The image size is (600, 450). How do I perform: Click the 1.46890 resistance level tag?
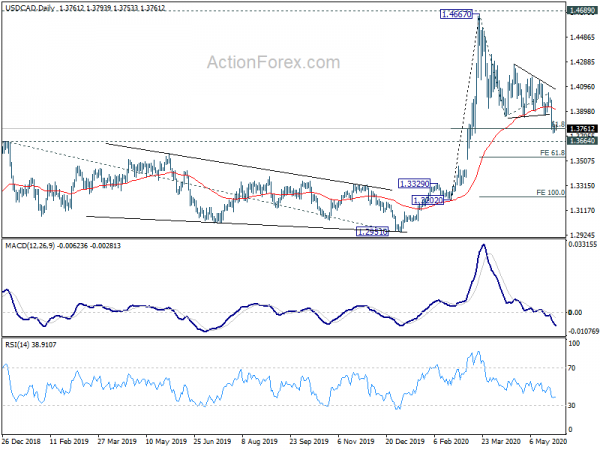click(x=582, y=11)
